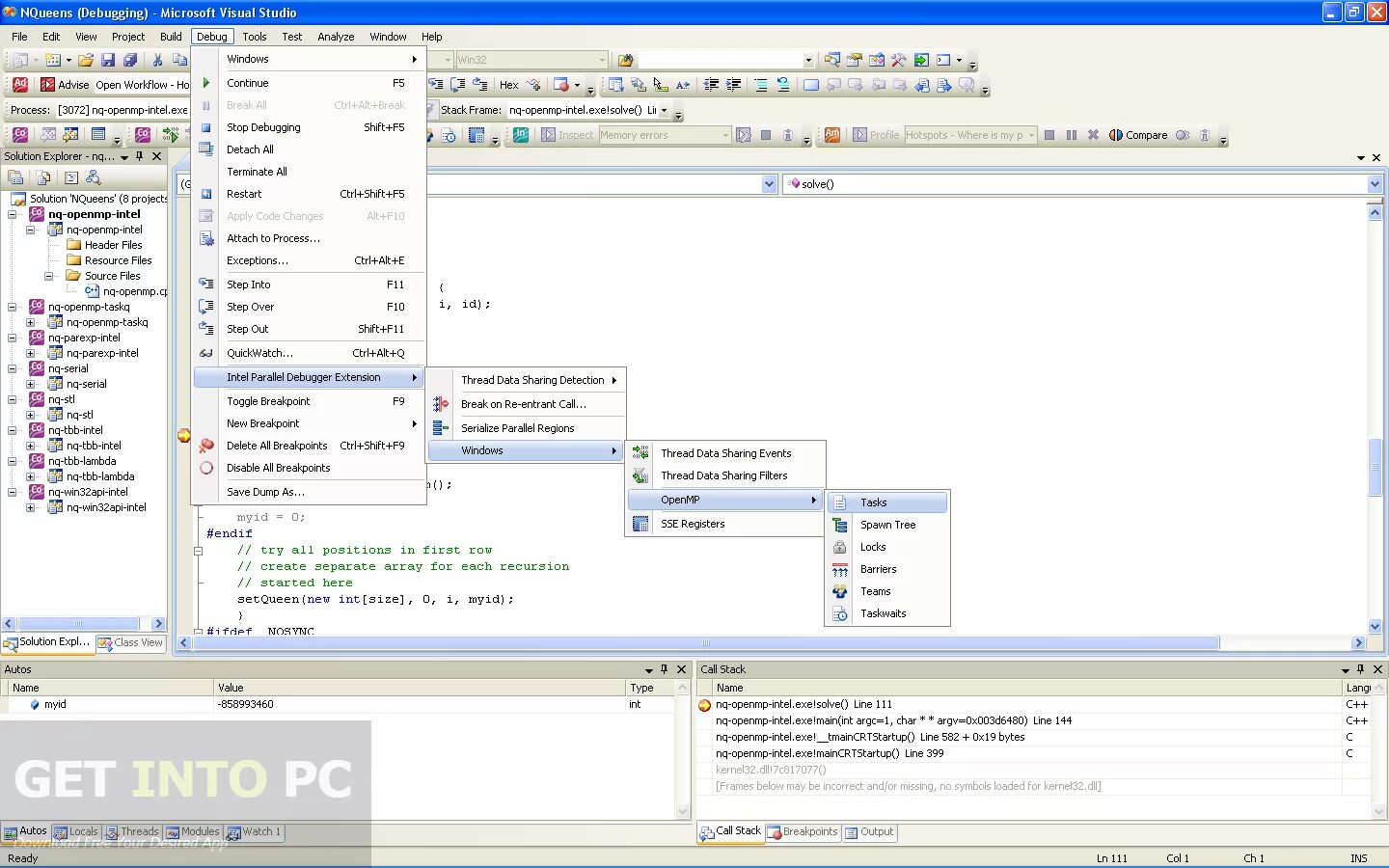The width and height of the screenshot is (1389, 868).
Task: Click the QuickWatch glasses icon
Action: point(205,353)
